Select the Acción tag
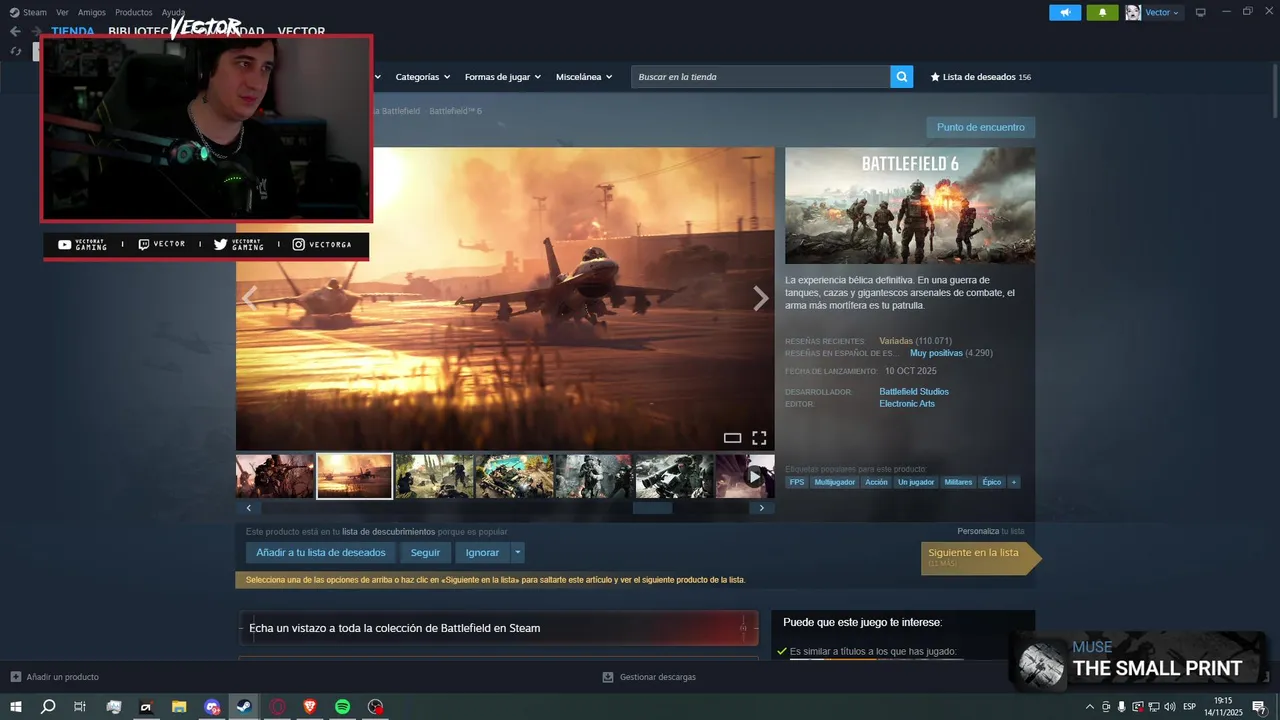Screen dimensions: 1280x720 (x=876, y=482)
